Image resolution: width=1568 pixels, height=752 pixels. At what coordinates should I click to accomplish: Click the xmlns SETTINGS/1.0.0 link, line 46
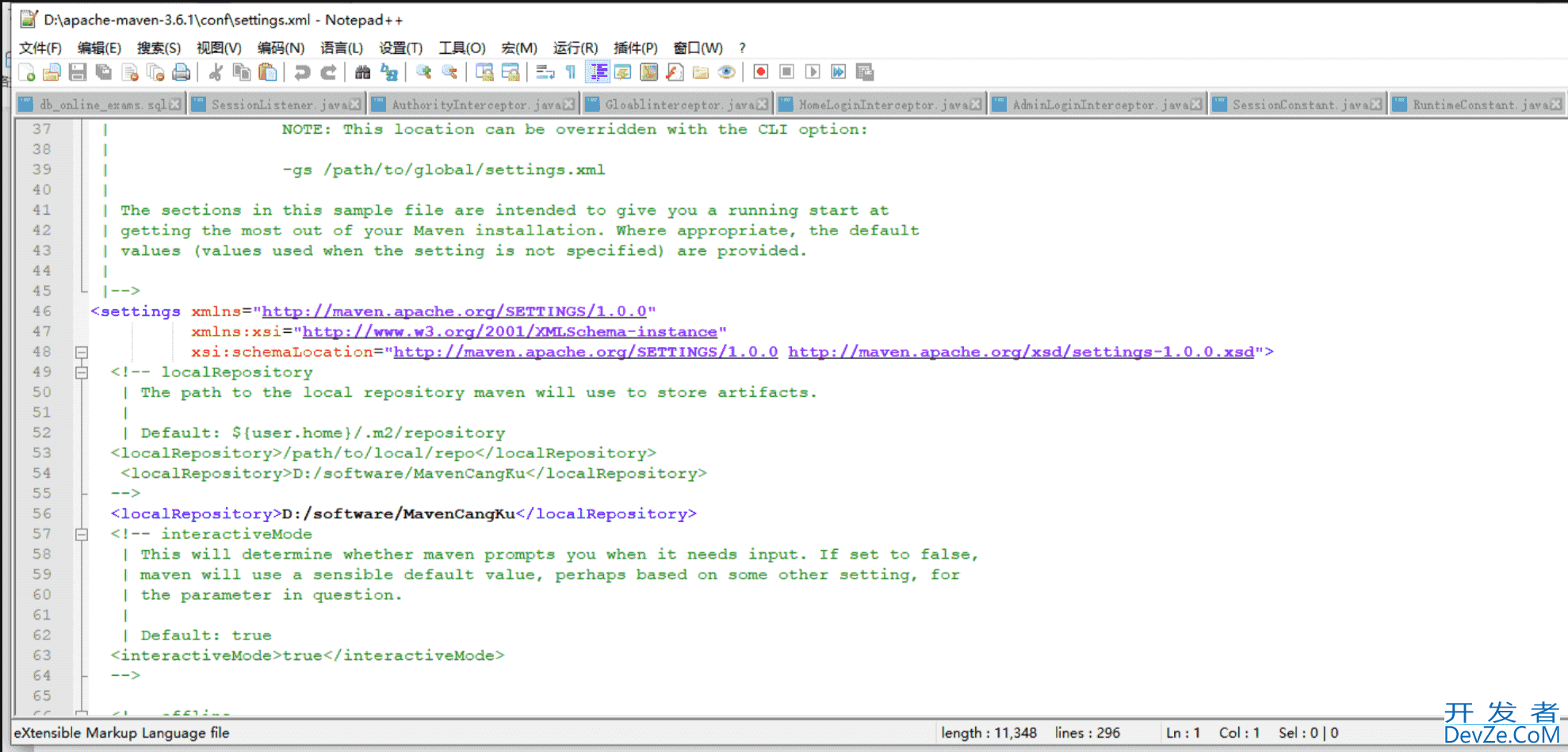[x=454, y=311]
